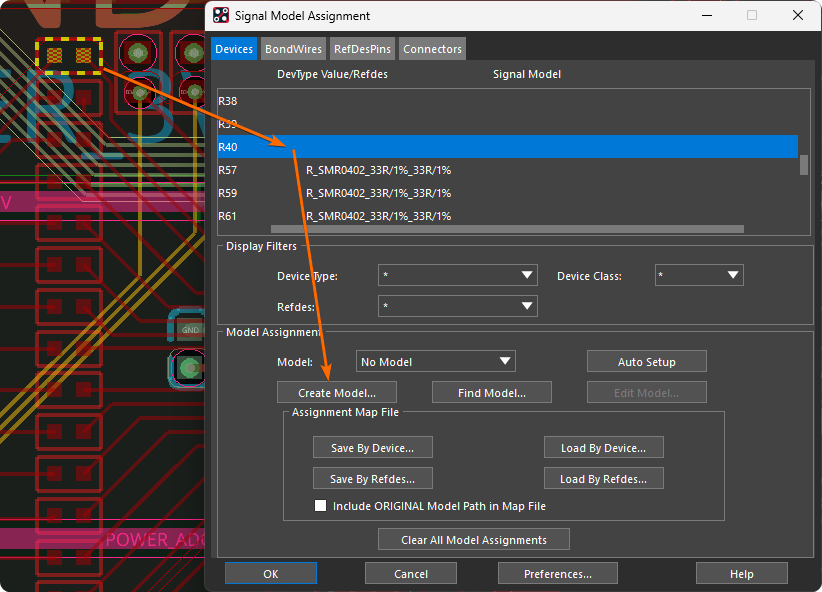Enable Include ORIGINAL Model Path checkbox
822x592 pixels.
click(321, 506)
